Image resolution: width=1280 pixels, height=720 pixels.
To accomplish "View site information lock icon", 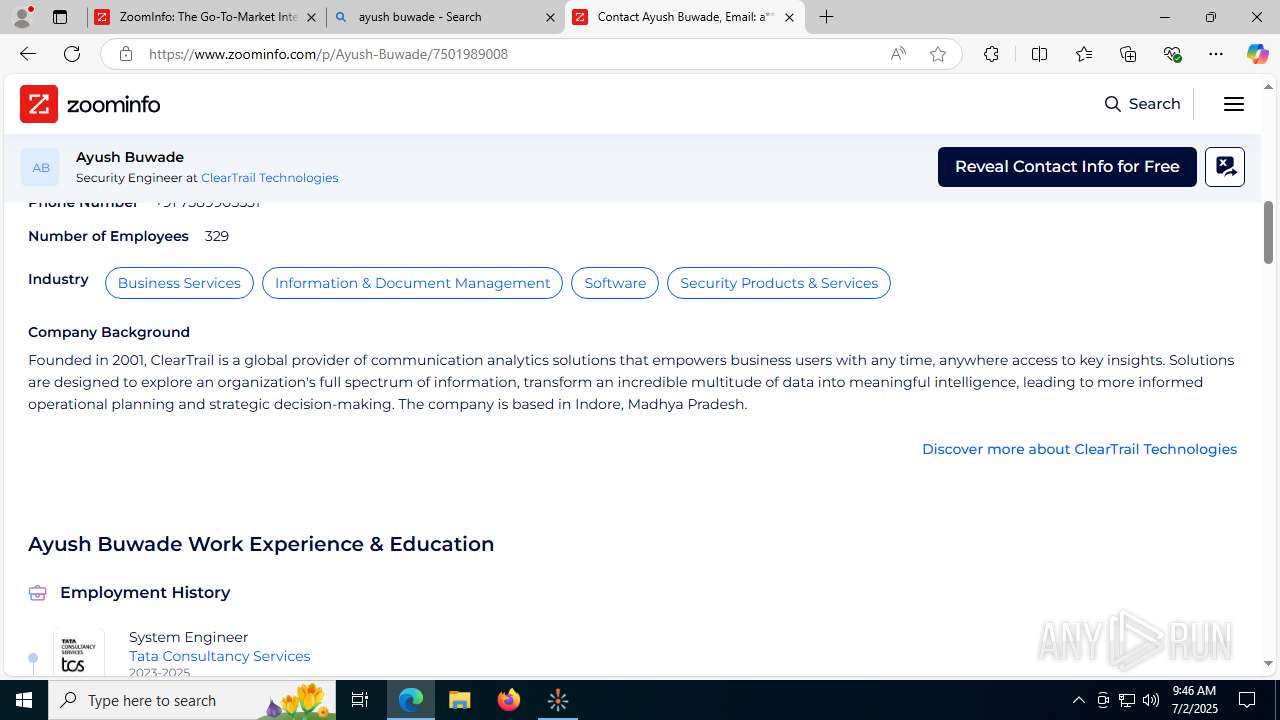I will point(125,54).
